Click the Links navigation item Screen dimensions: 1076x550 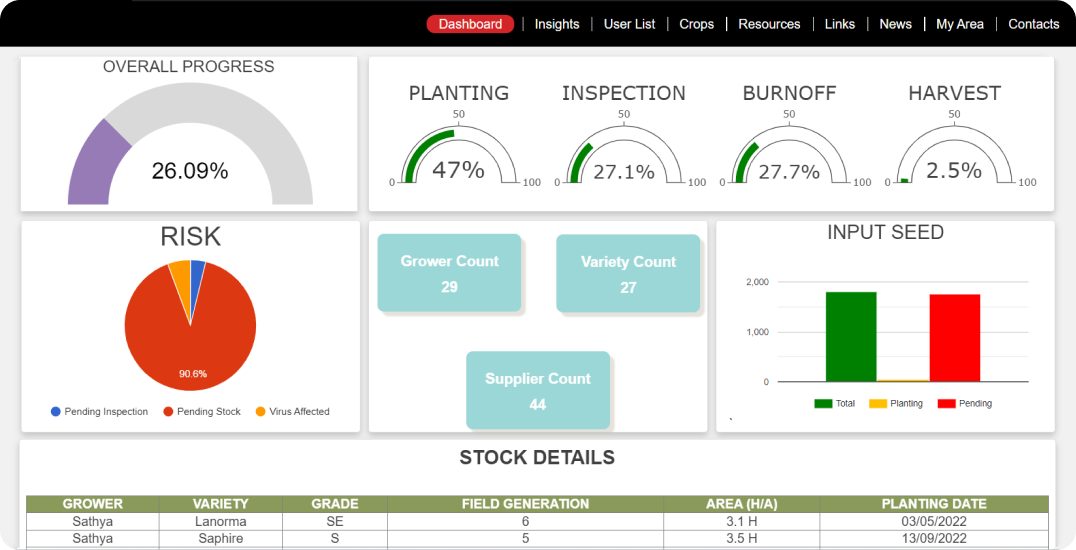[839, 24]
